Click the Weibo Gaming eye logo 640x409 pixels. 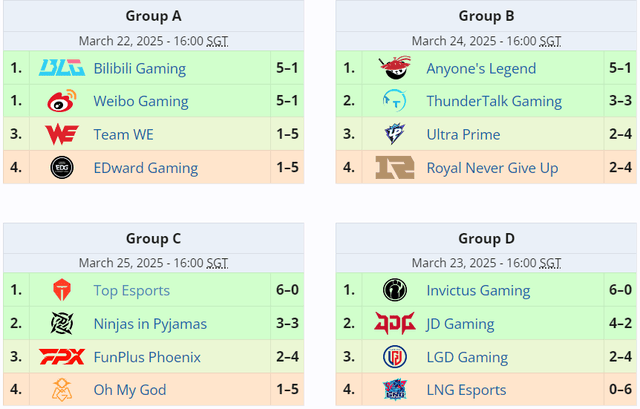tap(62, 101)
